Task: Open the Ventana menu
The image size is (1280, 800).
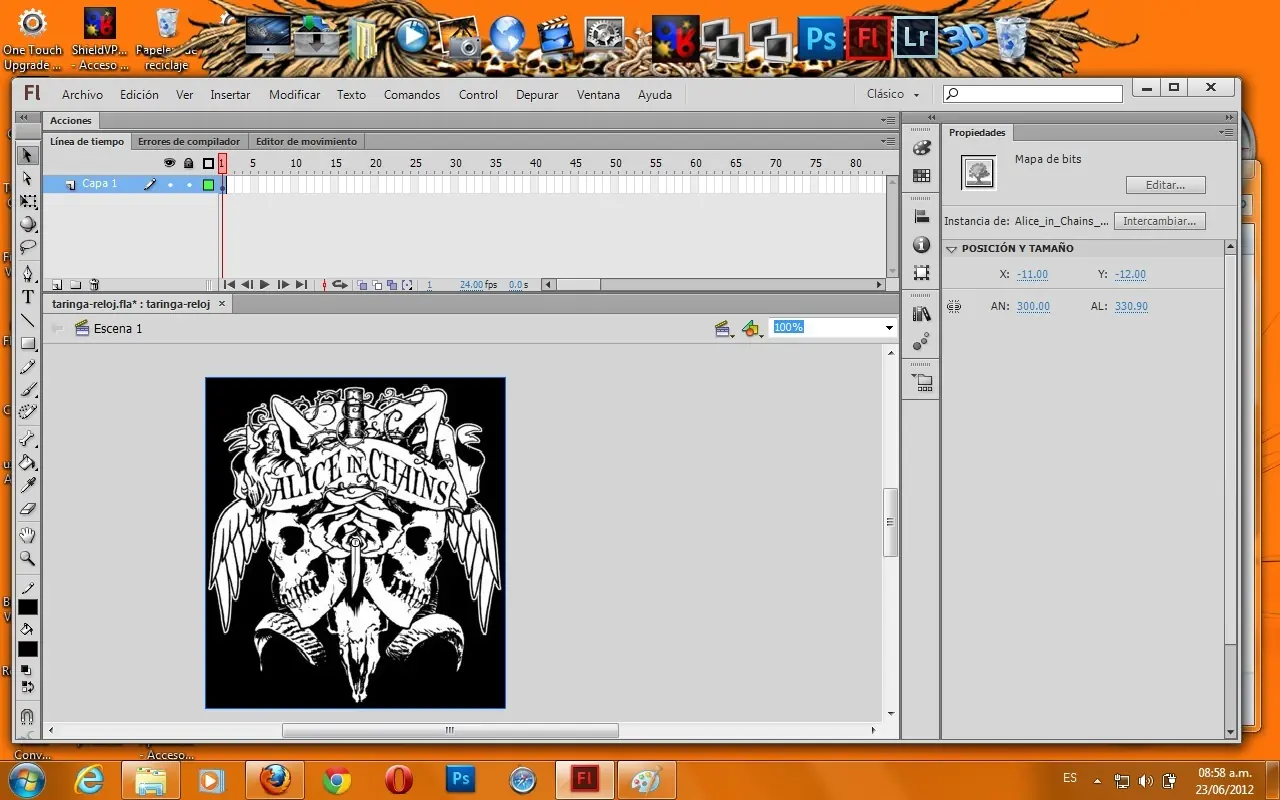Action: point(598,95)
